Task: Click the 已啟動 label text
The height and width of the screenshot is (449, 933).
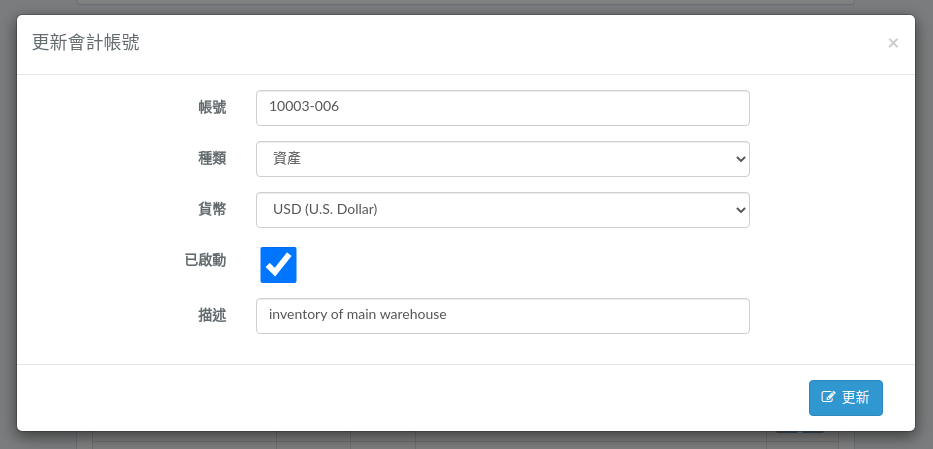Action: [205, 260]
